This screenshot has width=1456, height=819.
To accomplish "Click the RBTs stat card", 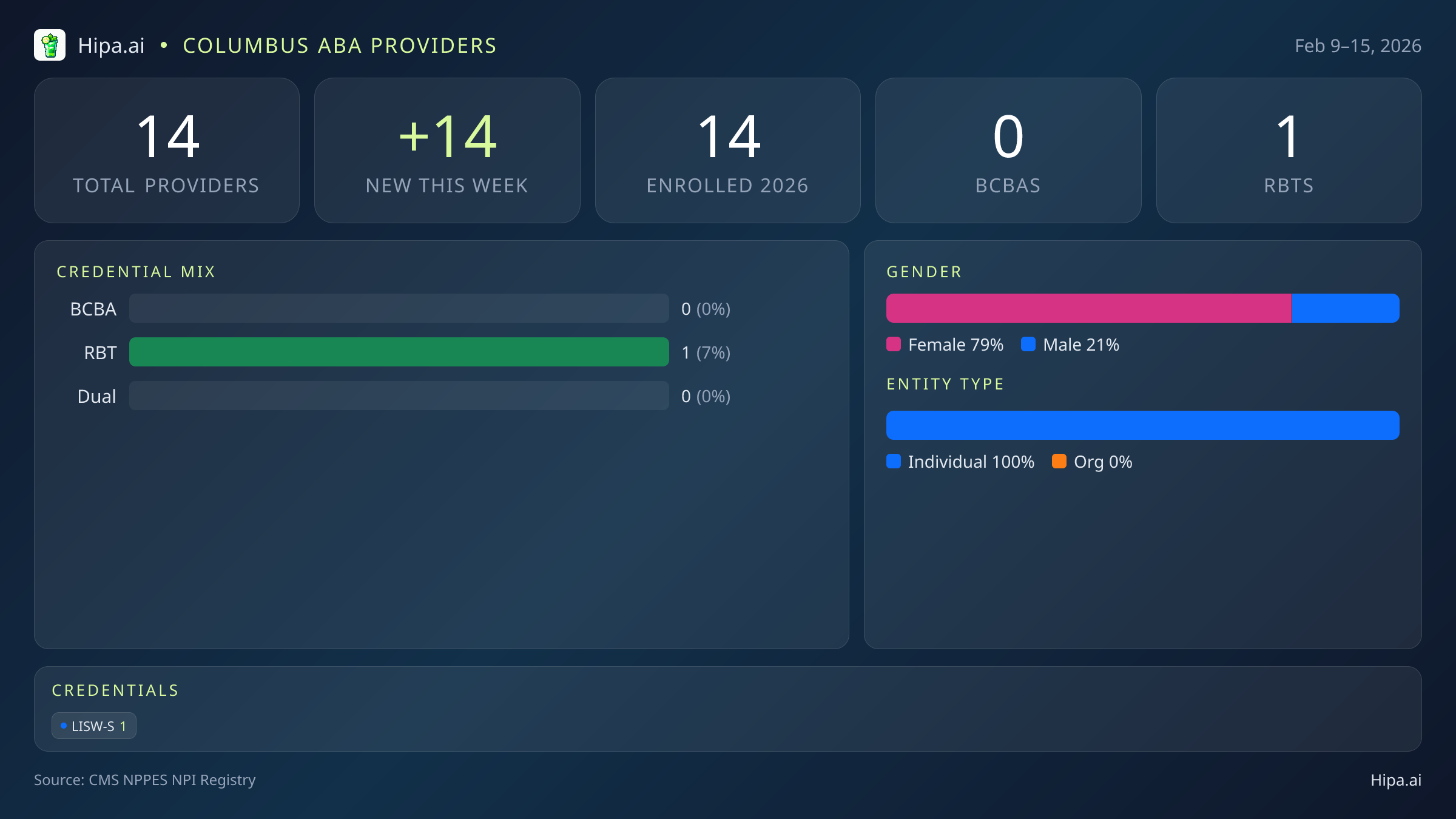I will [x=1289, y=149].
